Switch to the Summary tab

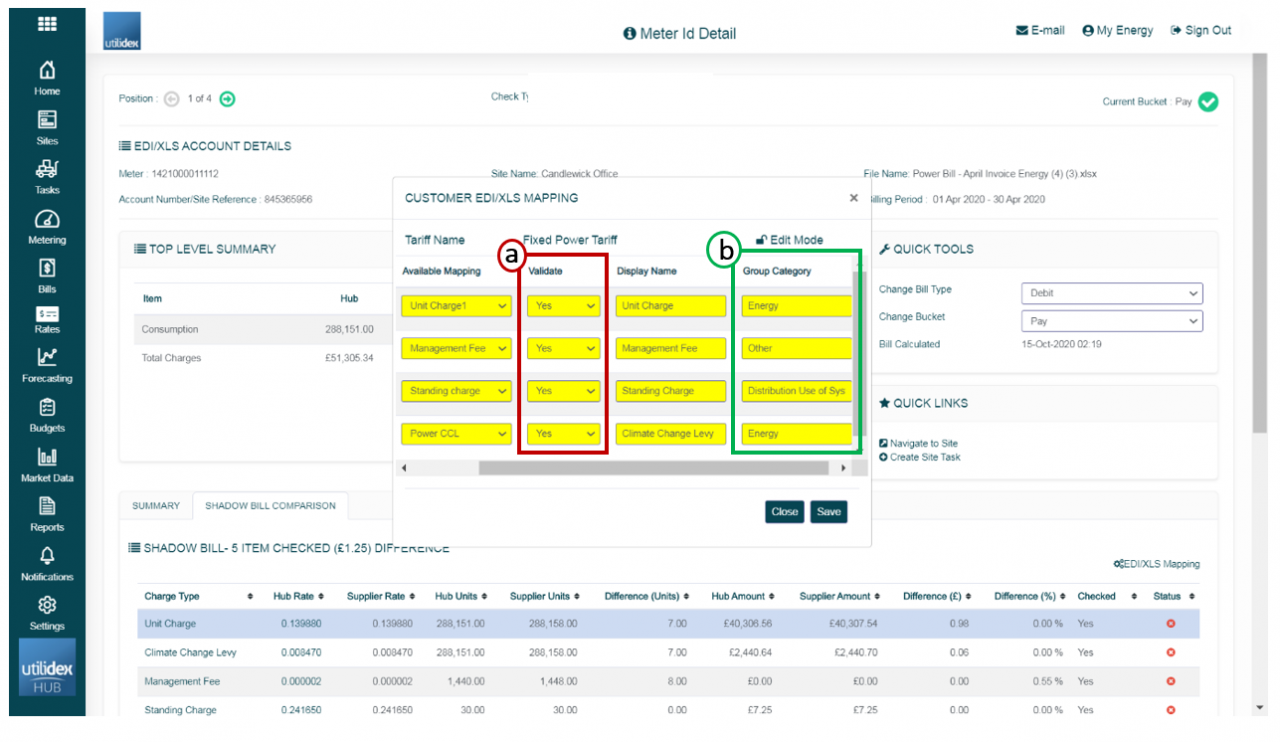[155, 506]
